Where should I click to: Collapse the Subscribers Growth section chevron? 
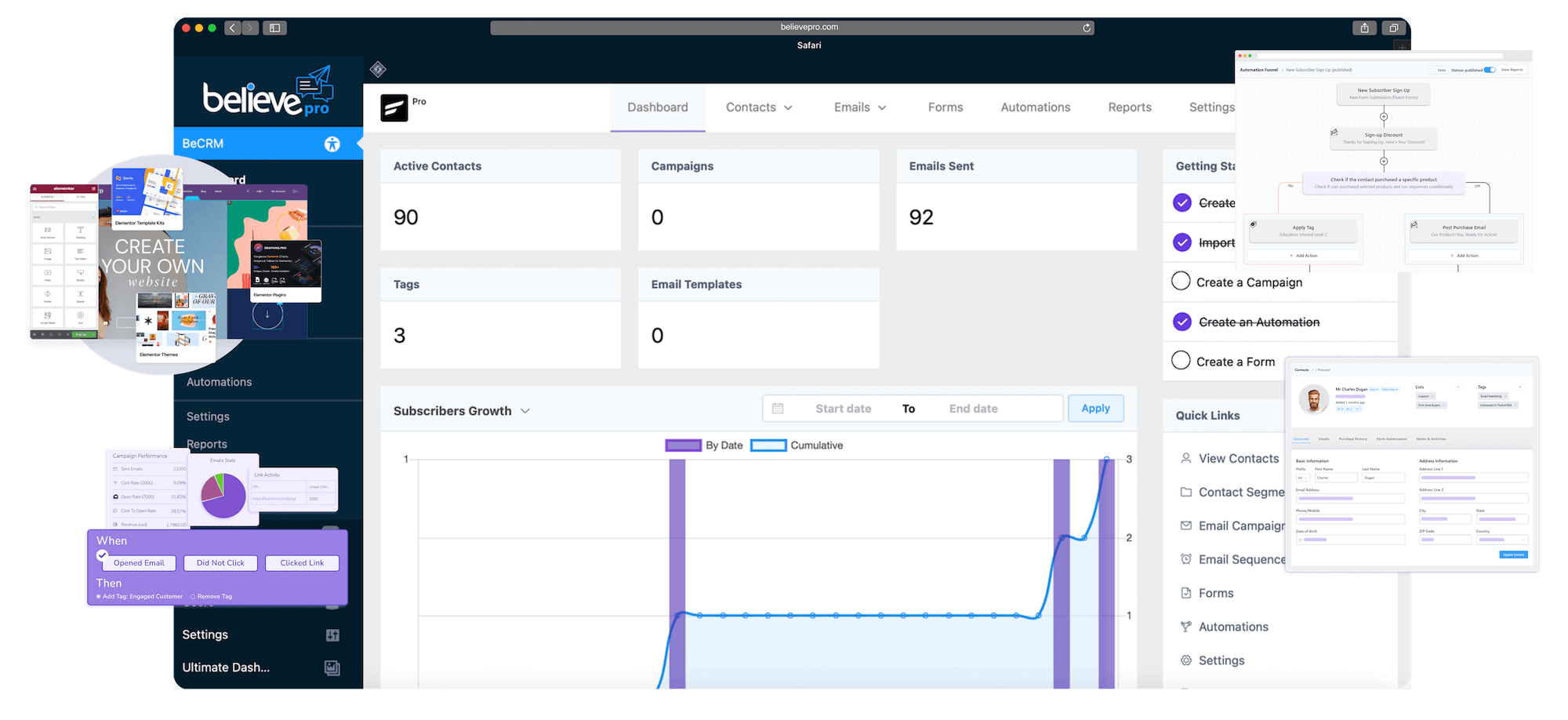coord(524,410)
